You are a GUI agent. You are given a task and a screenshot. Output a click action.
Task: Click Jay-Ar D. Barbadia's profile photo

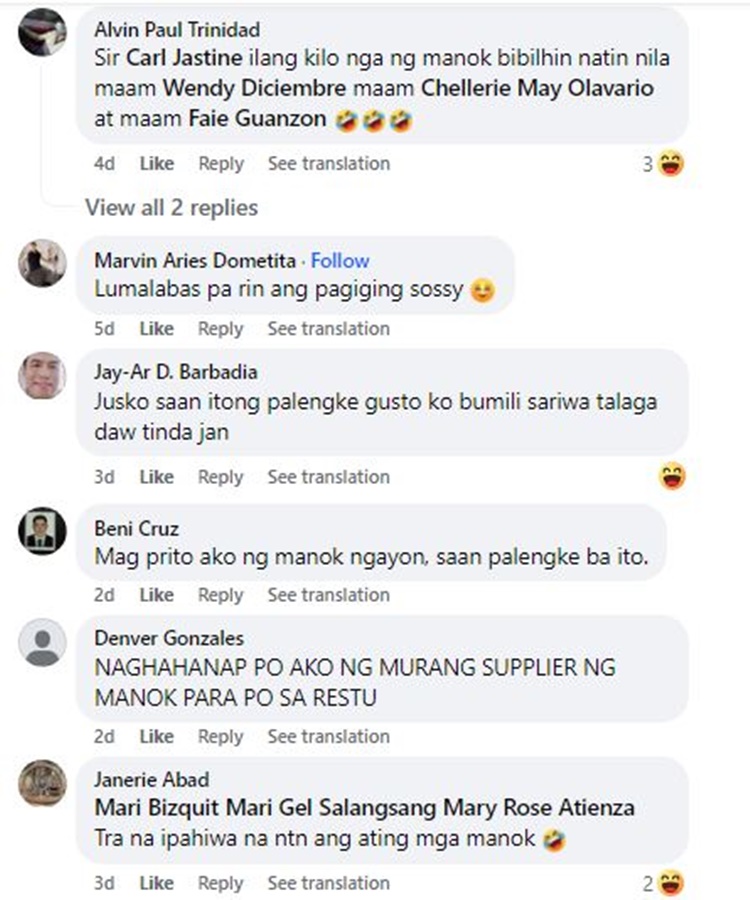[x=42, y=375]
